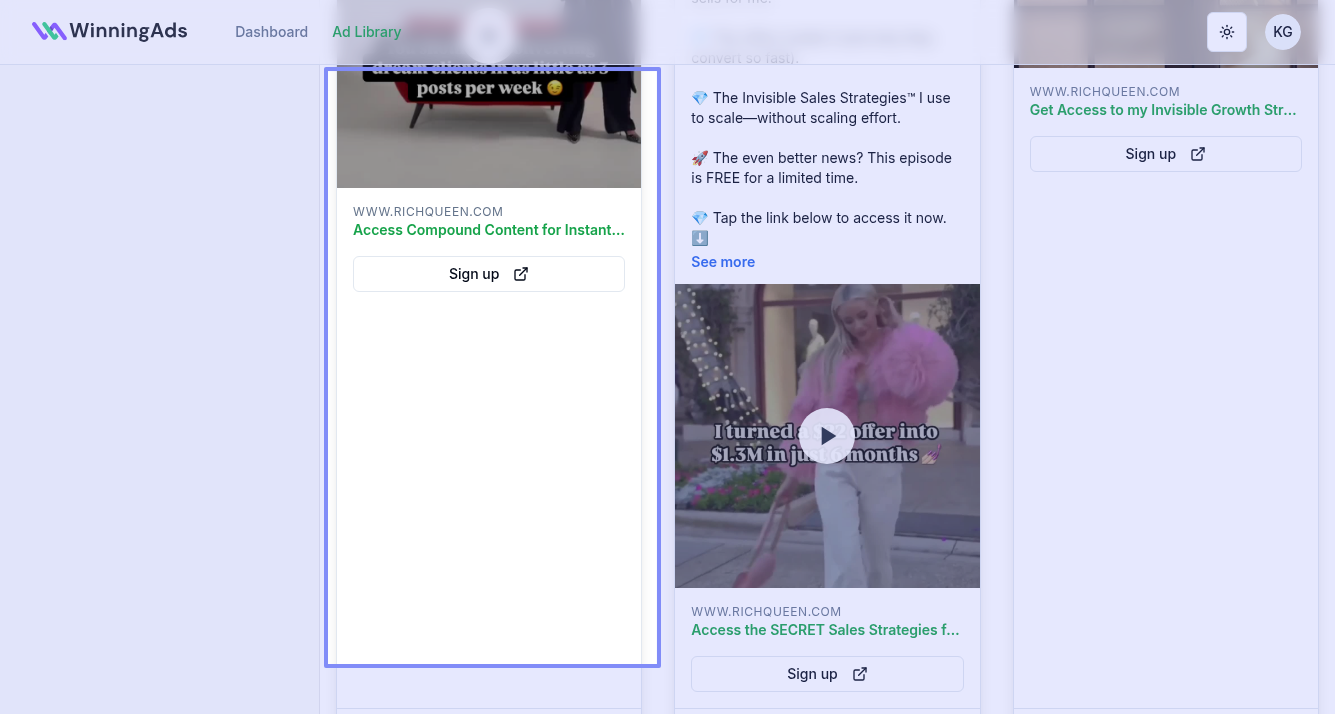1335x714 pixels.
Task: Click WWW.RICHQUEEN.COM above Invisible Growth headline
Action: pyautogui.click(x=1104, y=91)
